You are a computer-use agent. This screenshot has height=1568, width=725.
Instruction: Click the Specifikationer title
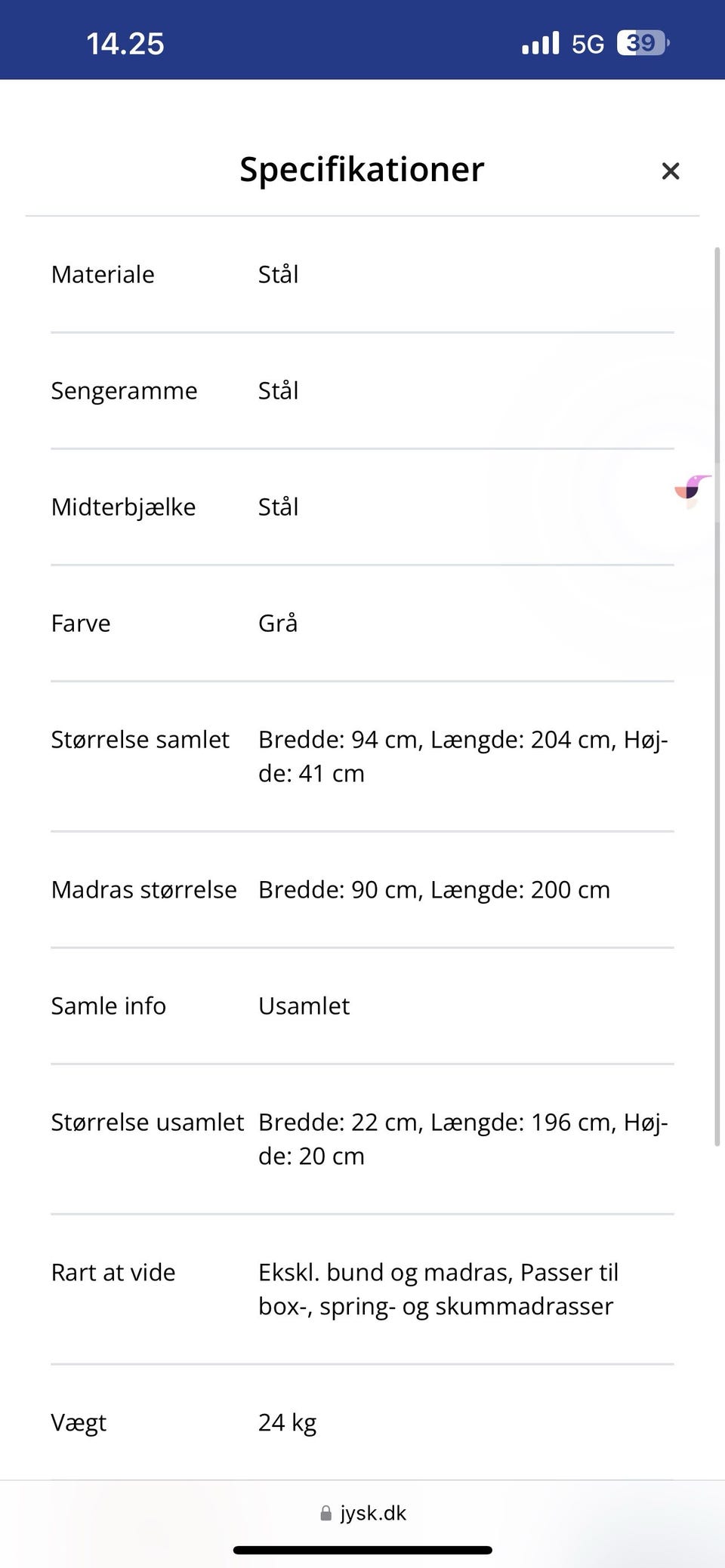click(x=361, y=169)
